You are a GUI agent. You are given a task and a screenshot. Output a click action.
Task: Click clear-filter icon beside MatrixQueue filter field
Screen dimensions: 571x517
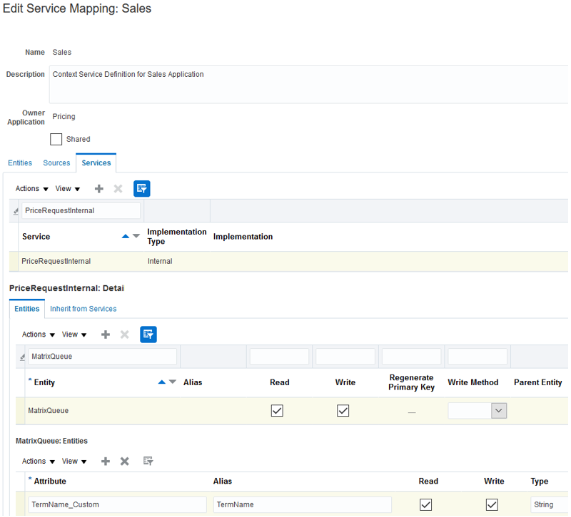(23, 357)
